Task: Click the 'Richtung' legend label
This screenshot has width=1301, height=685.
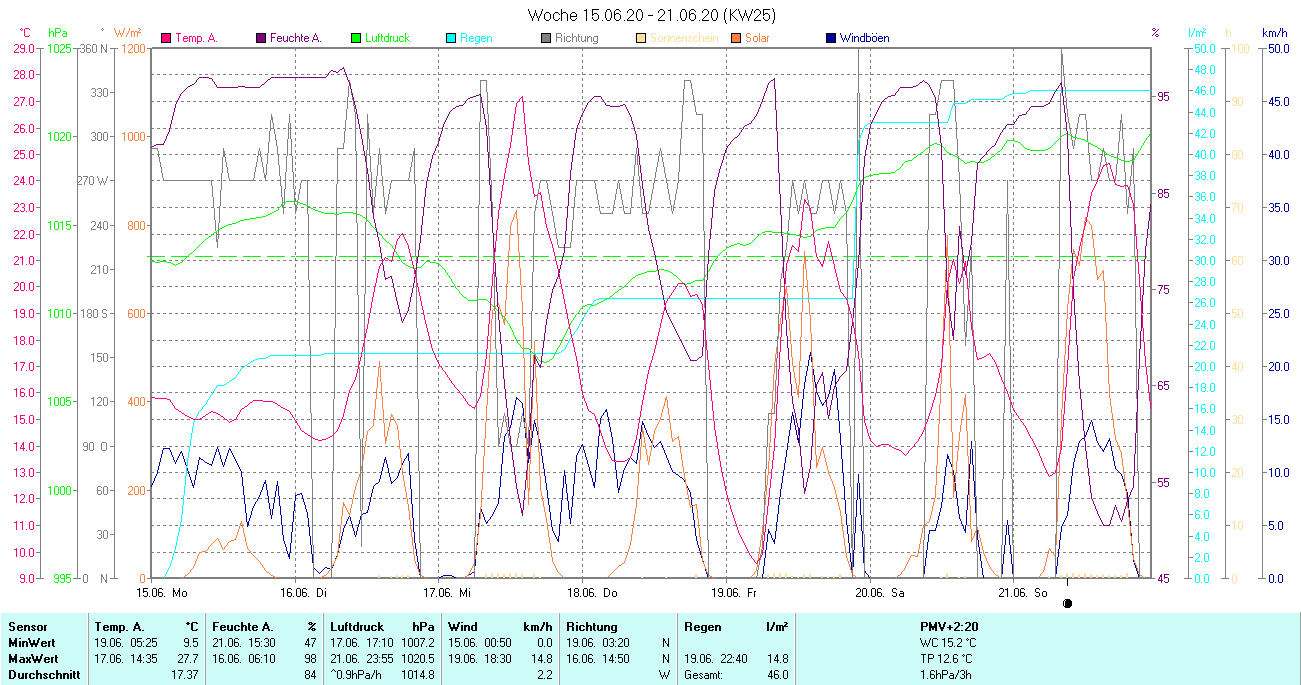Action: (x=576, y=38)
